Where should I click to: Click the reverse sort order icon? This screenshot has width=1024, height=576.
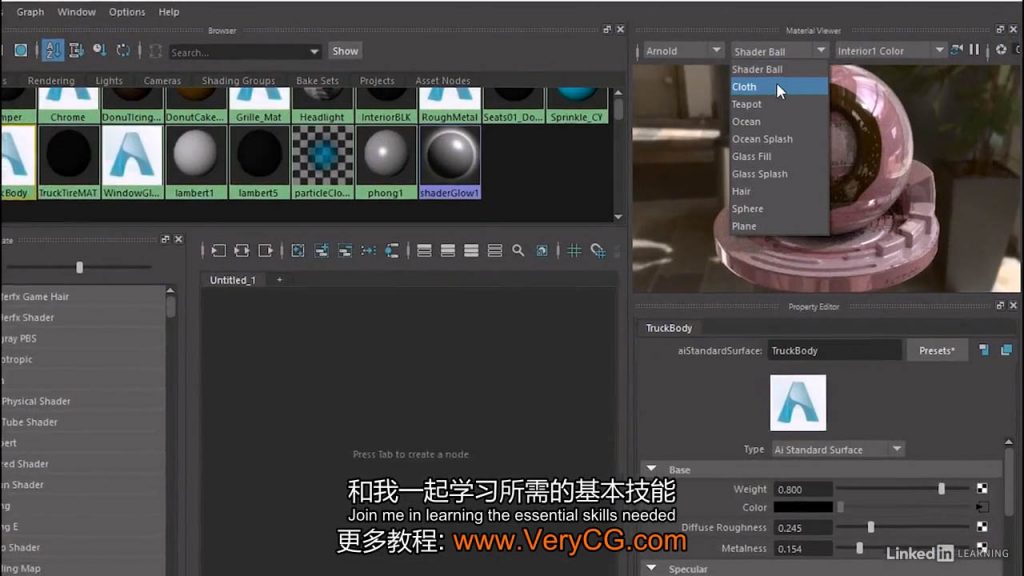(x=123, y=50)
